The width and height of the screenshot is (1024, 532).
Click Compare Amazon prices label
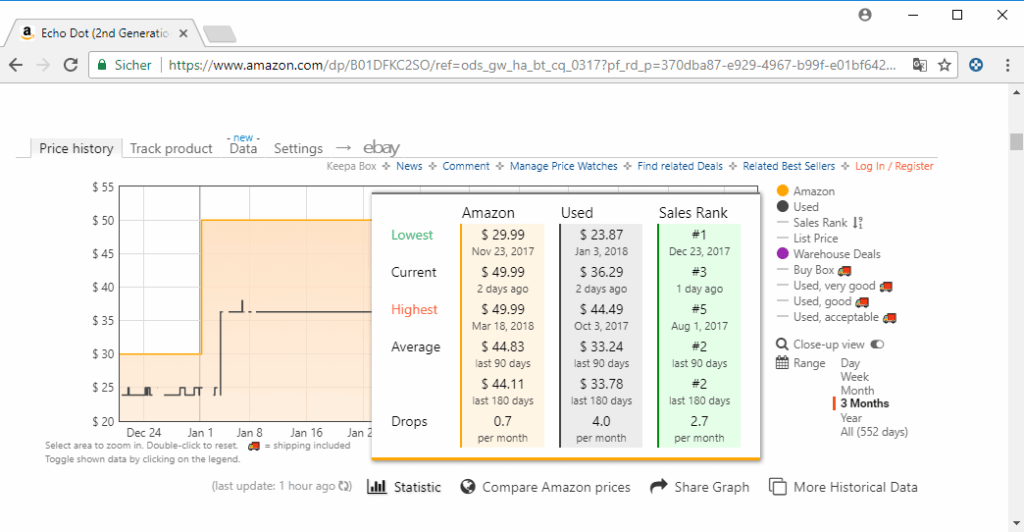point(556,487)
